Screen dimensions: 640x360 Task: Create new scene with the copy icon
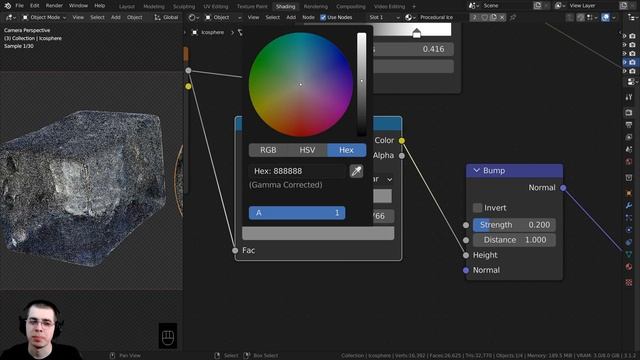pos(538,6)
